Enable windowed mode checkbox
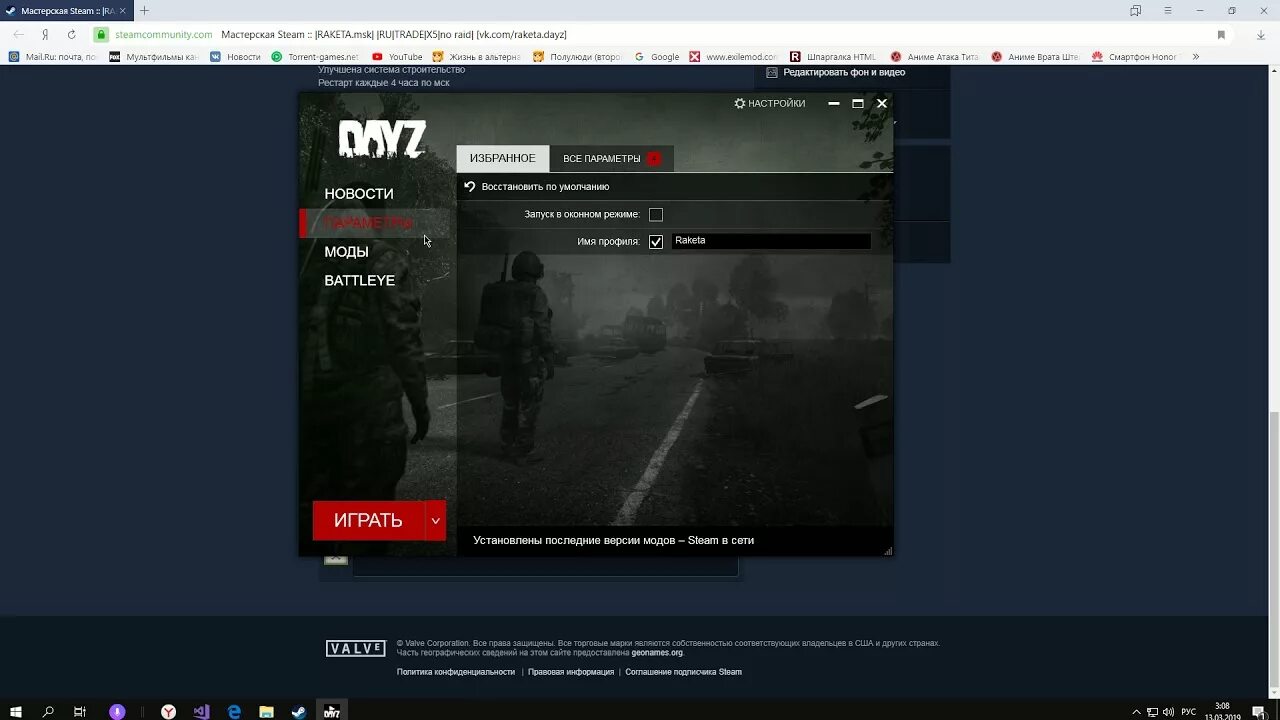This screenshot has width=1280, height=720. pos(656,214)
